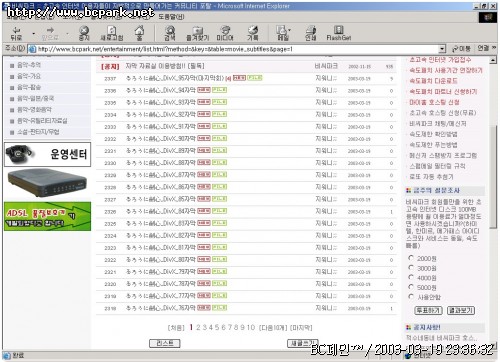This screenshot has width=500, height=362.
Task: Open 소설-판타지/무협 in the left sidebar
Action: point(38,132)
